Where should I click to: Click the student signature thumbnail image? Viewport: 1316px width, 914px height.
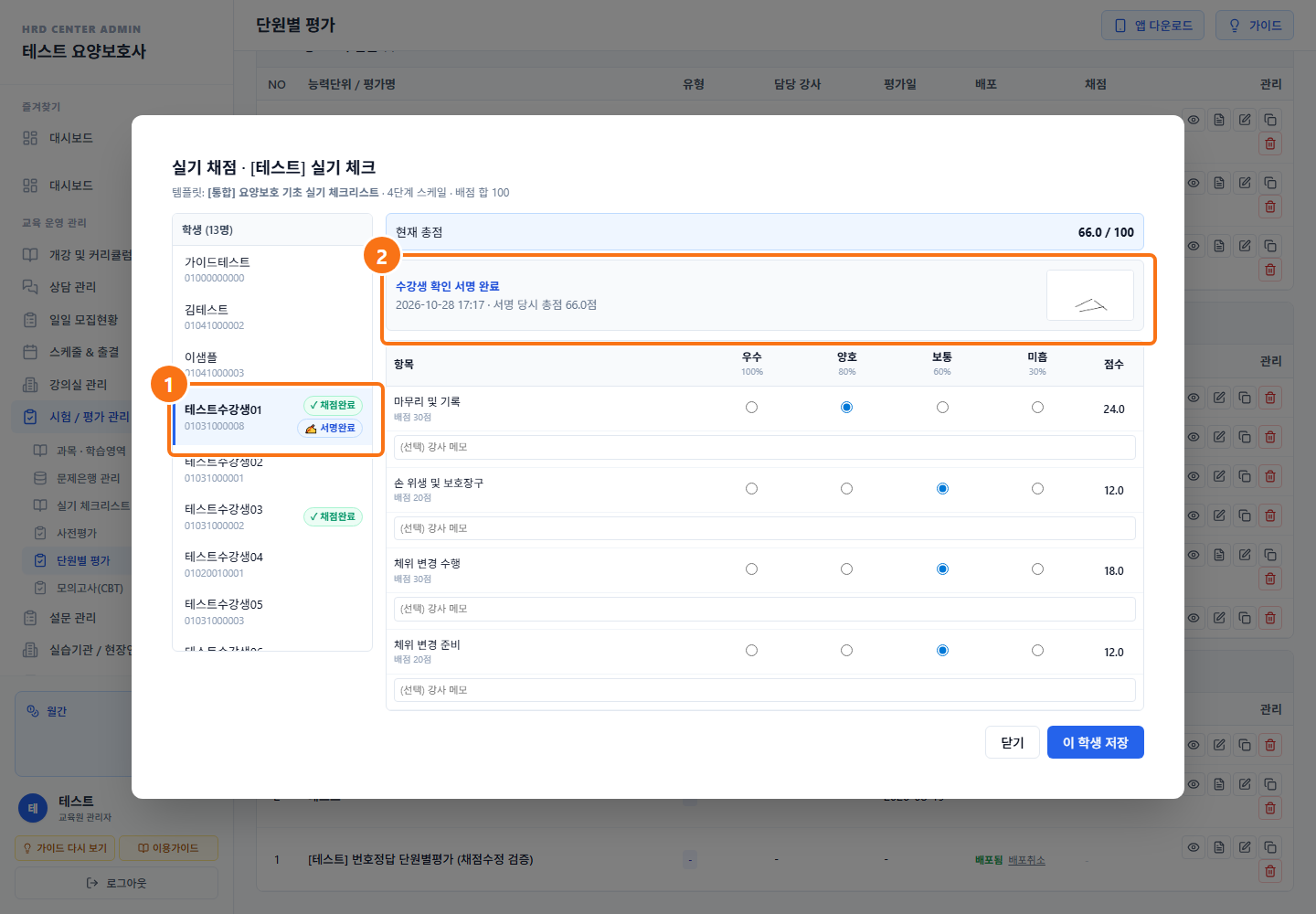tap(1090, 295)
